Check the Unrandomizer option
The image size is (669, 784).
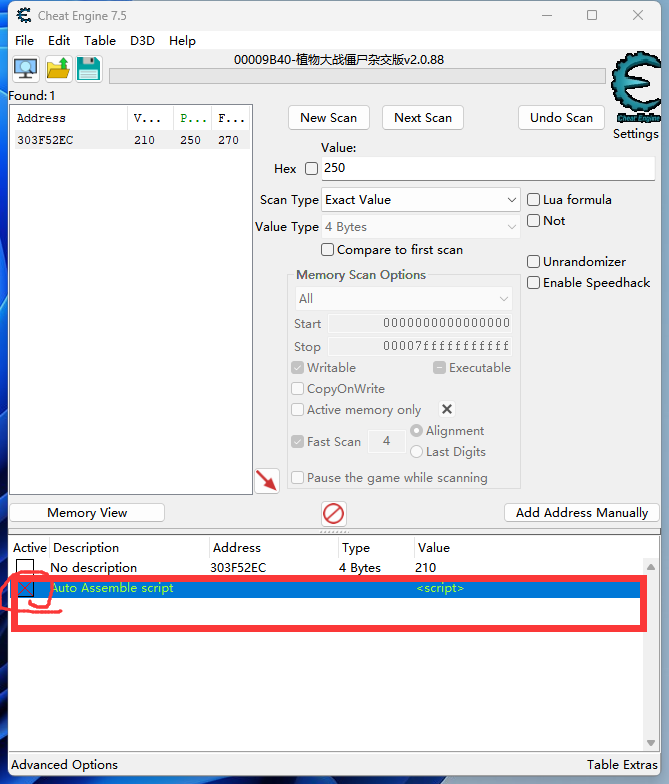point(534,262)
